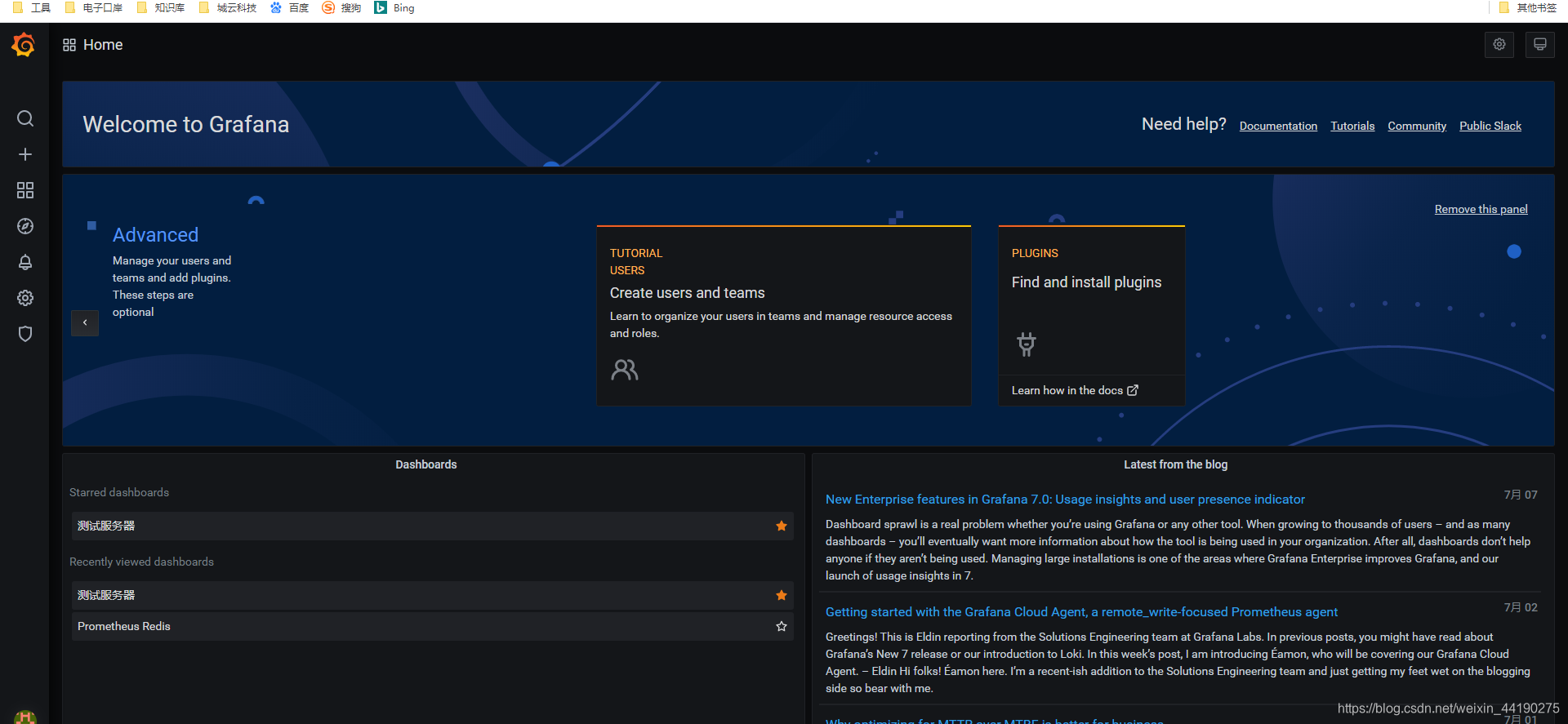Click the Advanced heading
This screenshot has width=1568, height=724.
[155, 234]
